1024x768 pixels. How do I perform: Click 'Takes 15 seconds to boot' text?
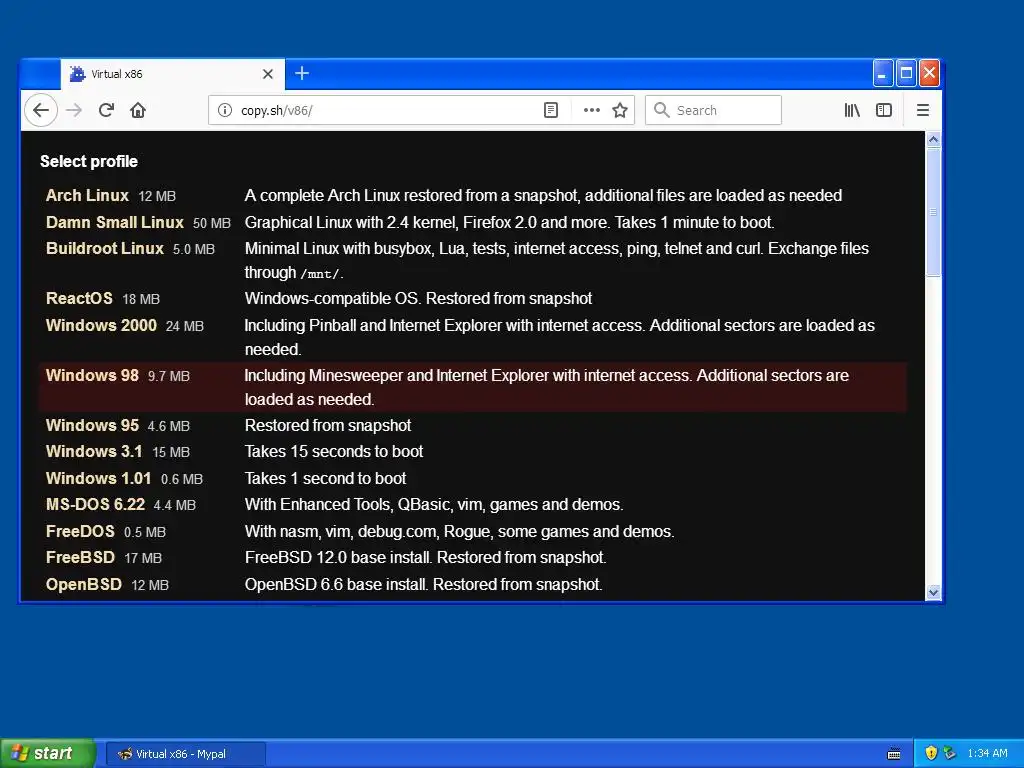[x=334, y=451]
